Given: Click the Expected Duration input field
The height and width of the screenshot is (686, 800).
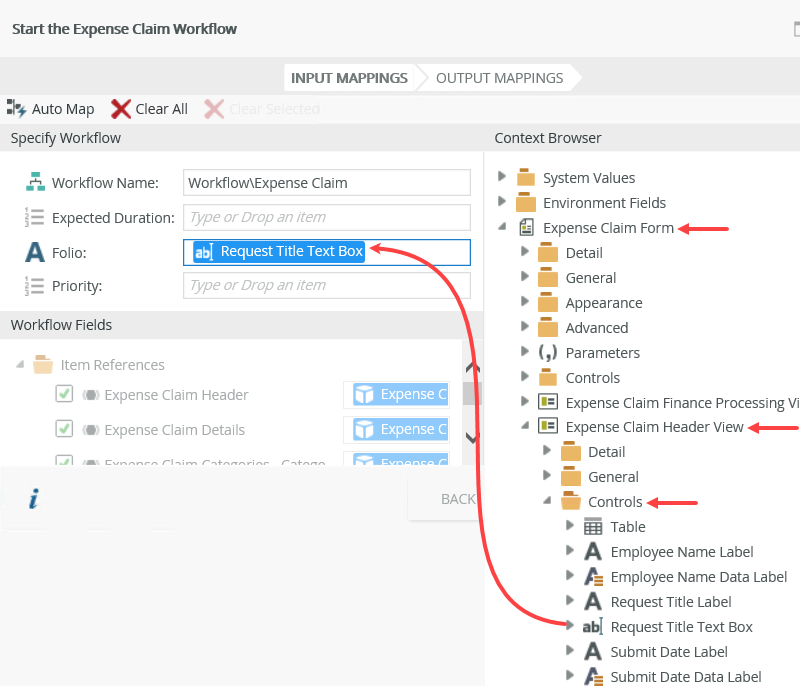Looking at the screenshot, I should coord(327,217).
